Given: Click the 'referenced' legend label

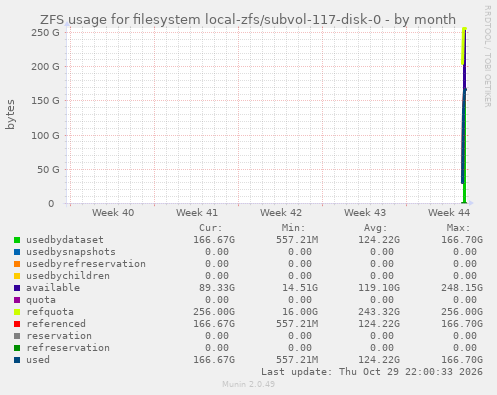Looking at the screenshot, I should coord(56,324).
